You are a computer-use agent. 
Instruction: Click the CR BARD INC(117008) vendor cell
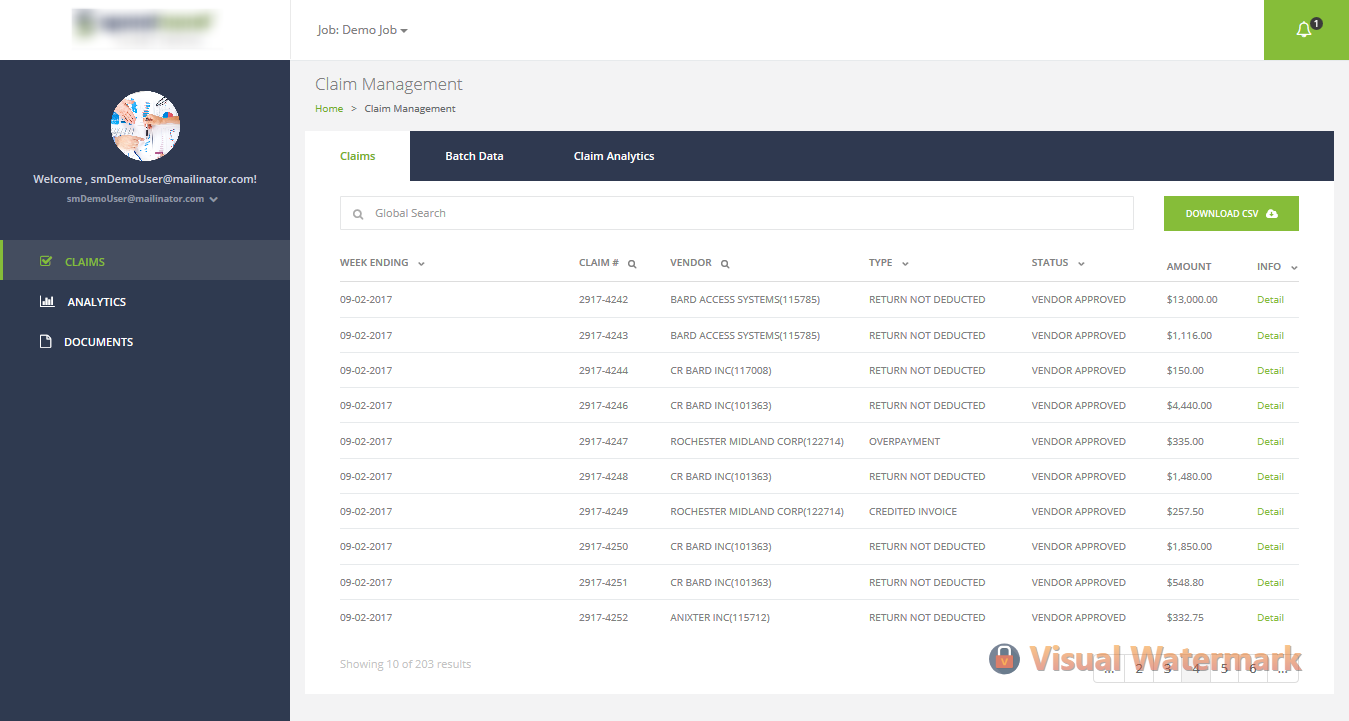click(x=720, y=370)
